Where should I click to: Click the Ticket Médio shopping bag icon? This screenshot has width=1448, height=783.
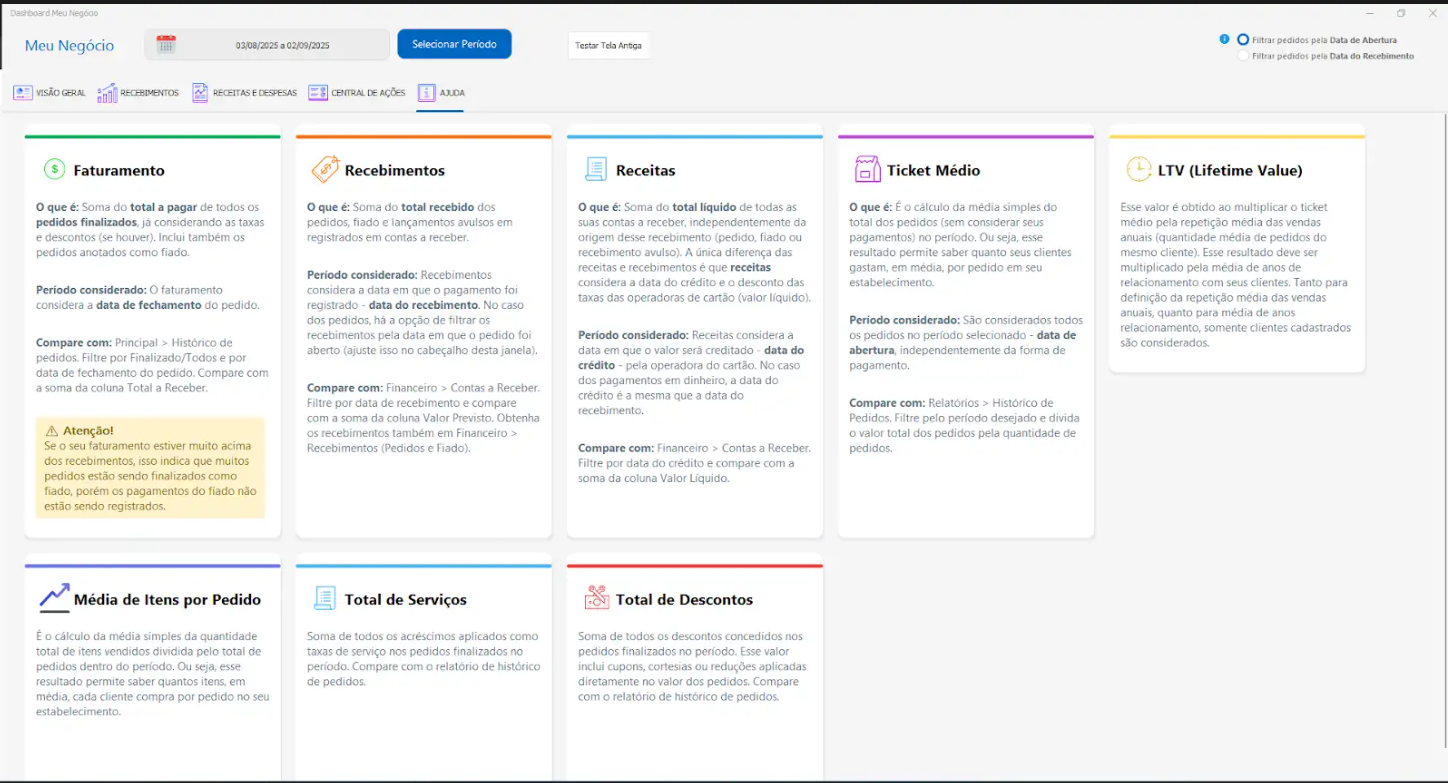[867, 169]
